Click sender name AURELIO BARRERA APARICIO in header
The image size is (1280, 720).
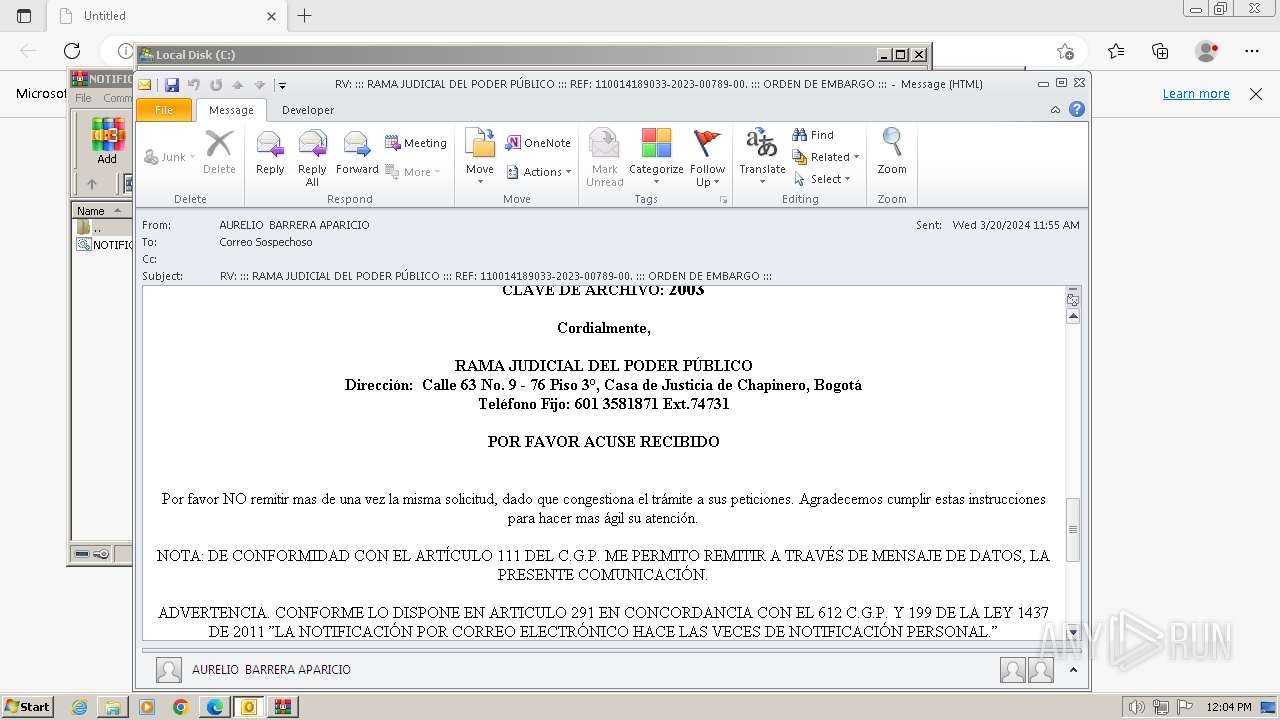click(294, 225)
